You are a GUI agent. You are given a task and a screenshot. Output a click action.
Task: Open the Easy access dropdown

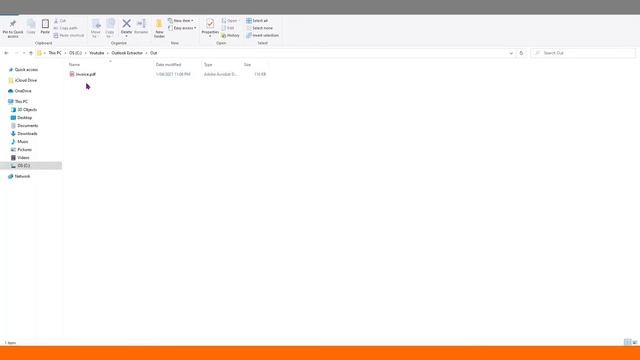182,28
